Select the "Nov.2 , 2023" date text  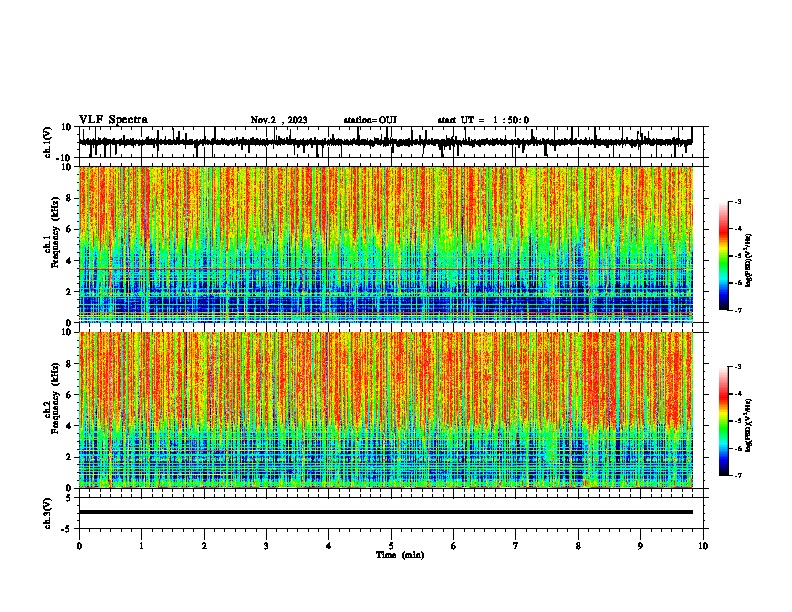click(279, 120)
